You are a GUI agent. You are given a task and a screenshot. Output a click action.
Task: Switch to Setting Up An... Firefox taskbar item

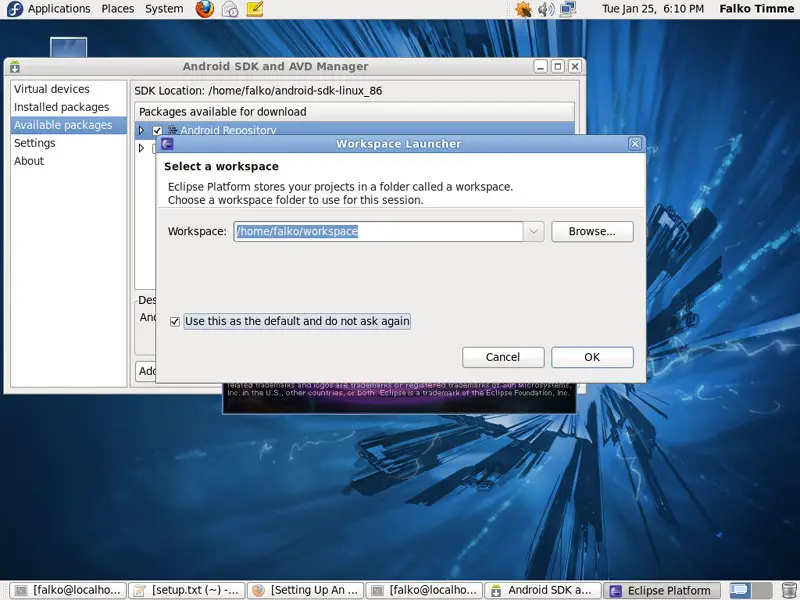(305, 590)
